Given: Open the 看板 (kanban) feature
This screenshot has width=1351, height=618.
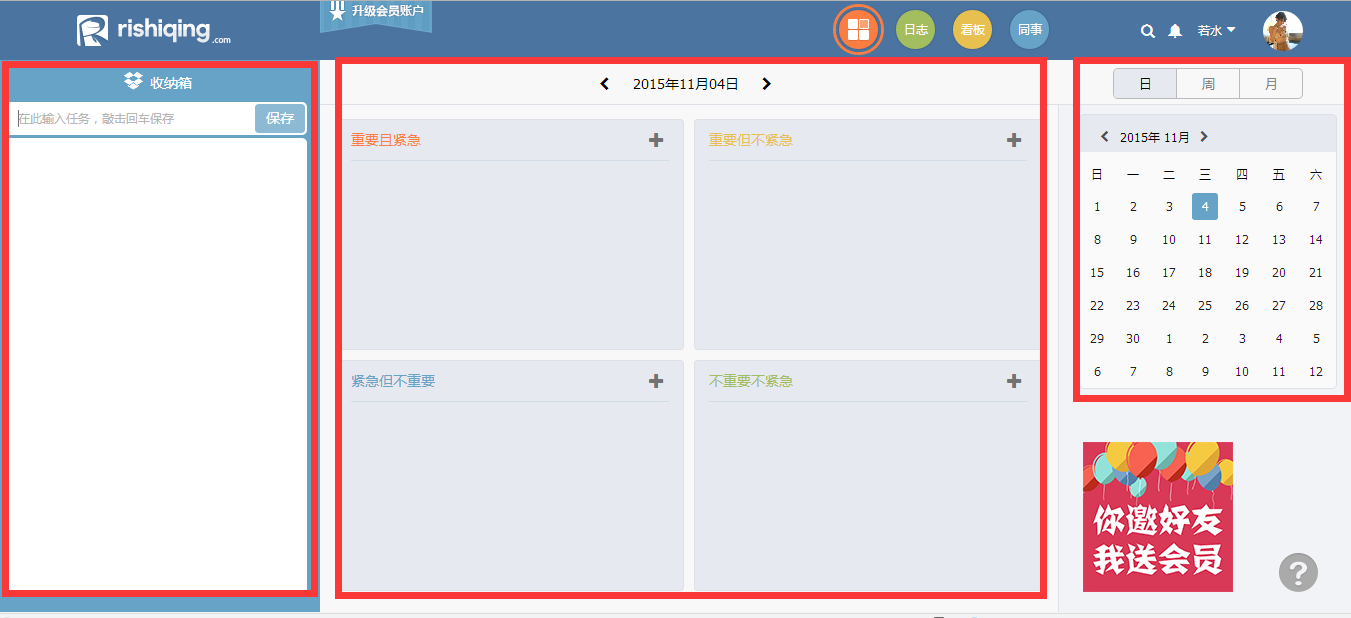Looking at the screenshot, I should pyautogui.click(x=972, y=29).
